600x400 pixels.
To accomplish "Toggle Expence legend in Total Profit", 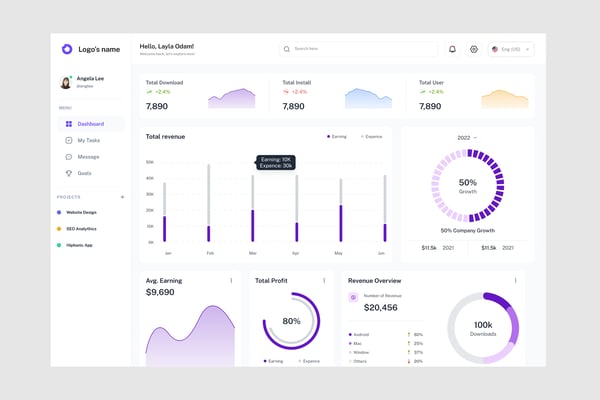I will [x=309, y=361].
